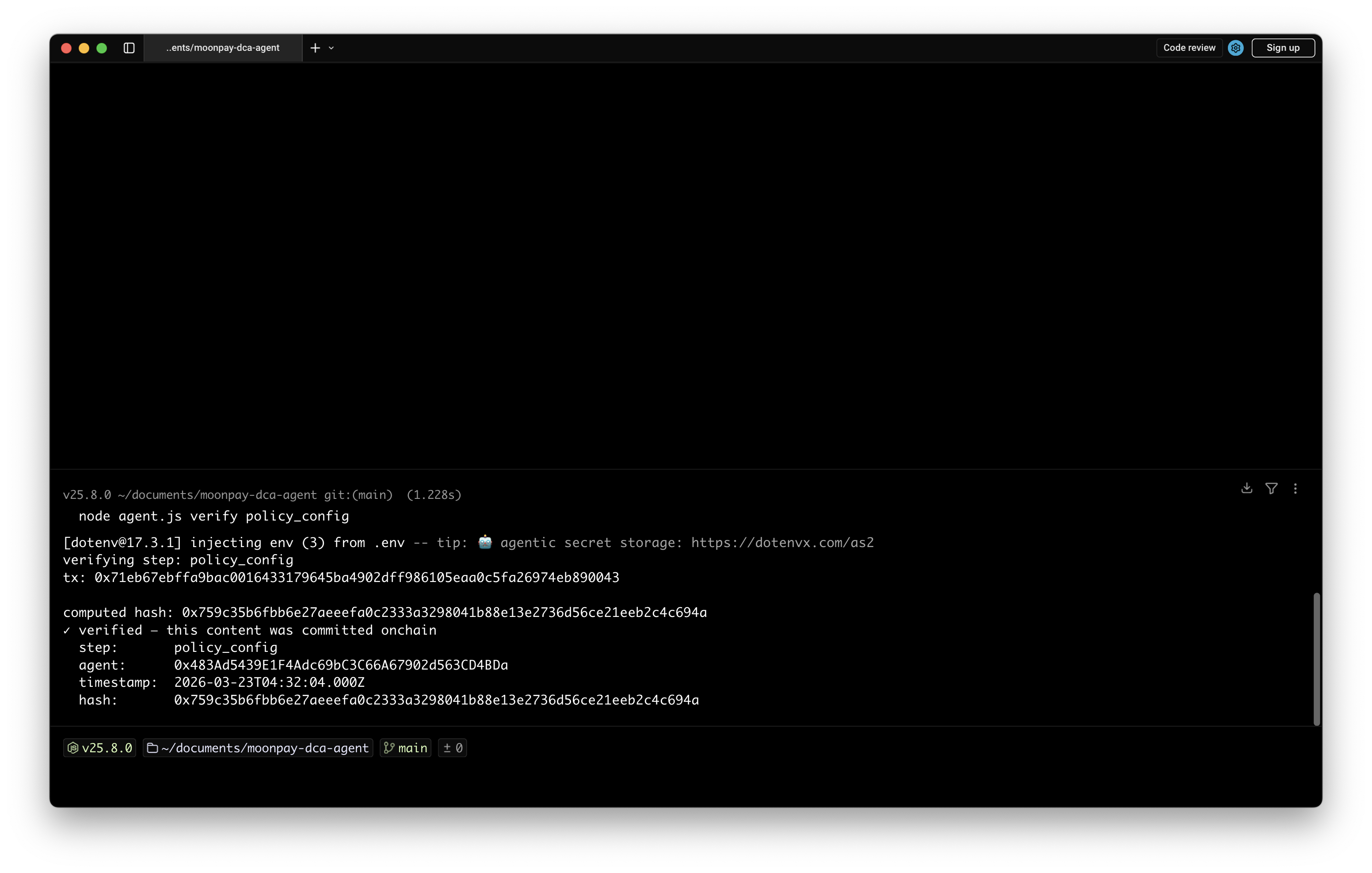
Task: Minimize window with yellow button
Action: tap(84, 48)
